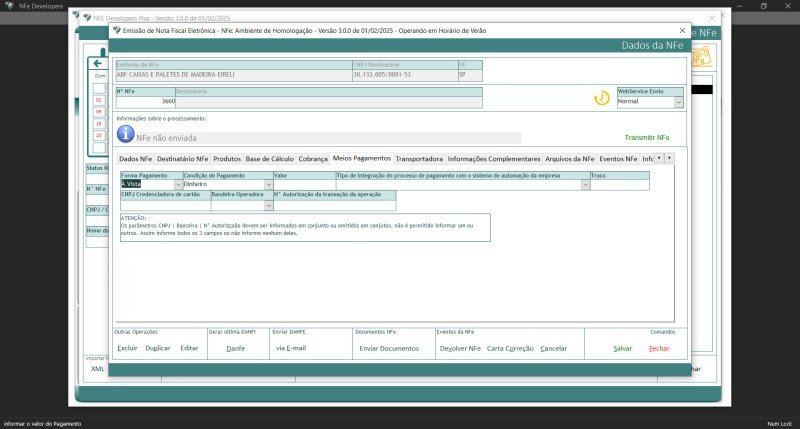Click the blue information icon
This screenshot has width=800, height=429.
tap(125, 133)
